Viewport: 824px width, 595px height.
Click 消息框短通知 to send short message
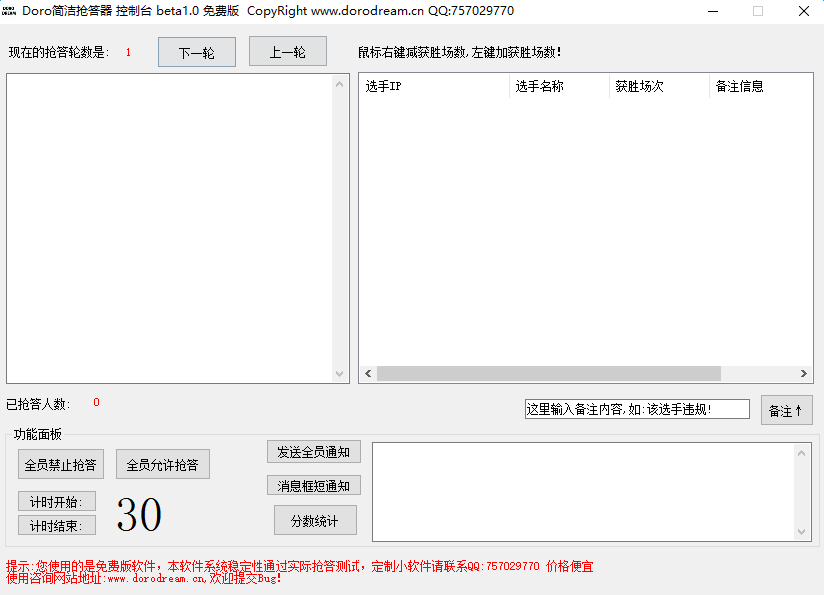point(315,485)
